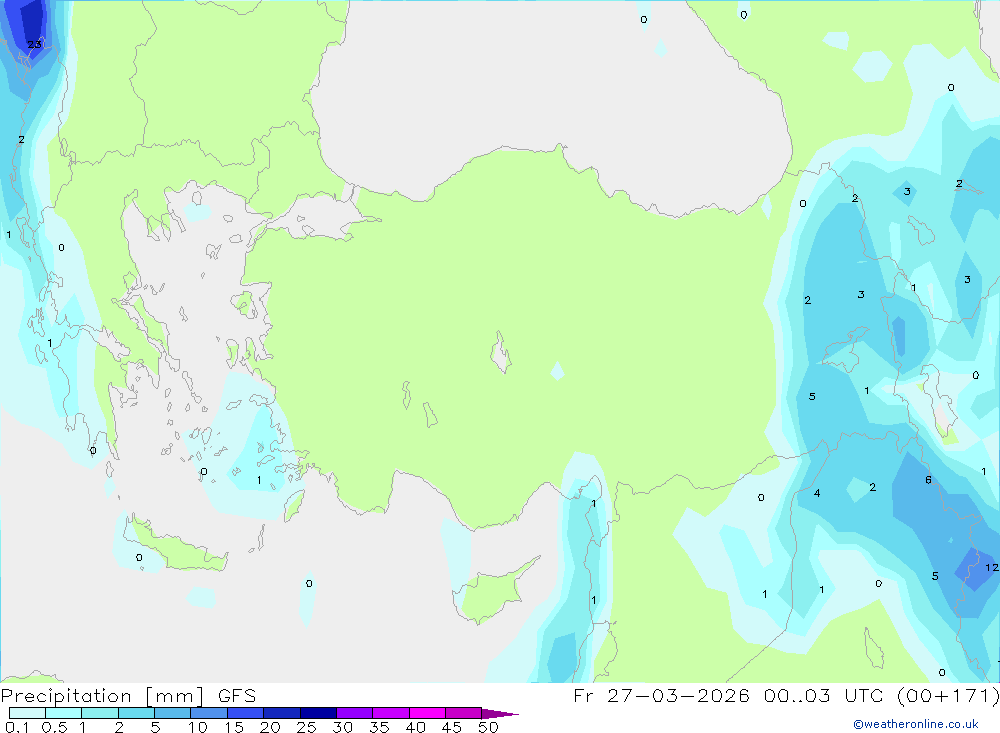This screenshot has height=733, width=1000.
Task: Click the legend label '35'
Action: click(x=379, y=727)
